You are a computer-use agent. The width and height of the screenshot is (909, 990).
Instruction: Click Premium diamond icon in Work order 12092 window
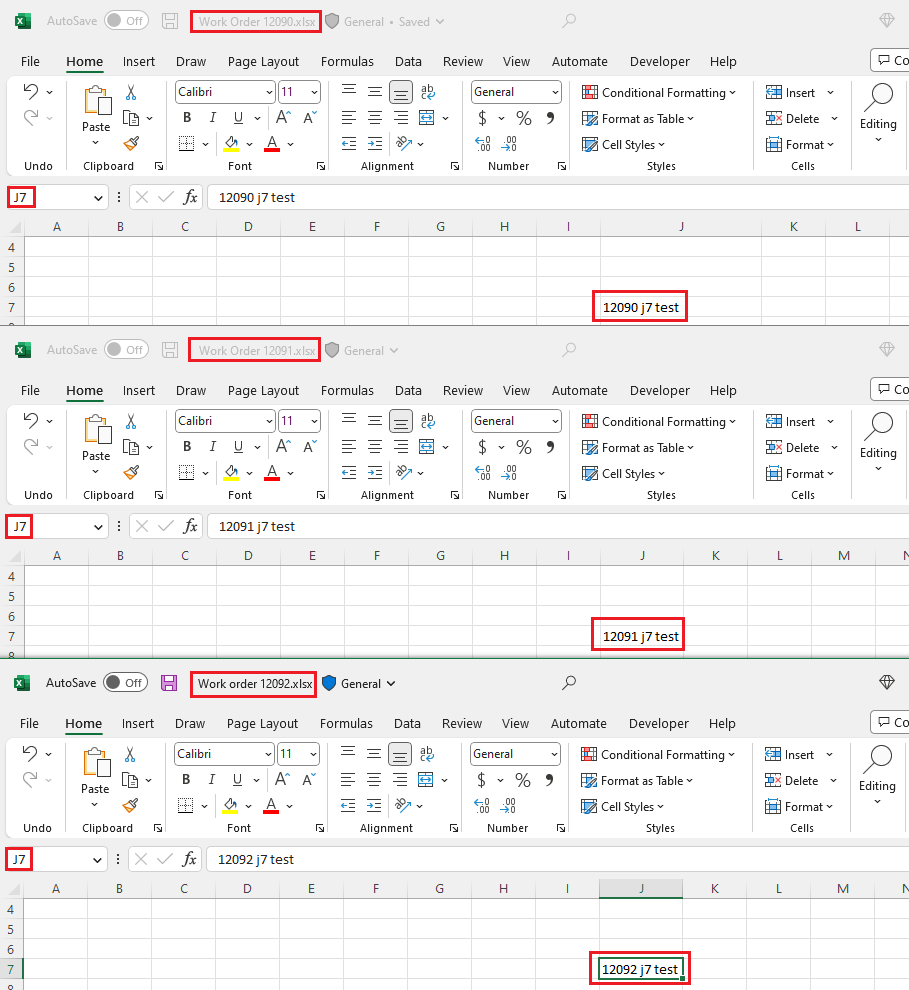[887, 682]
